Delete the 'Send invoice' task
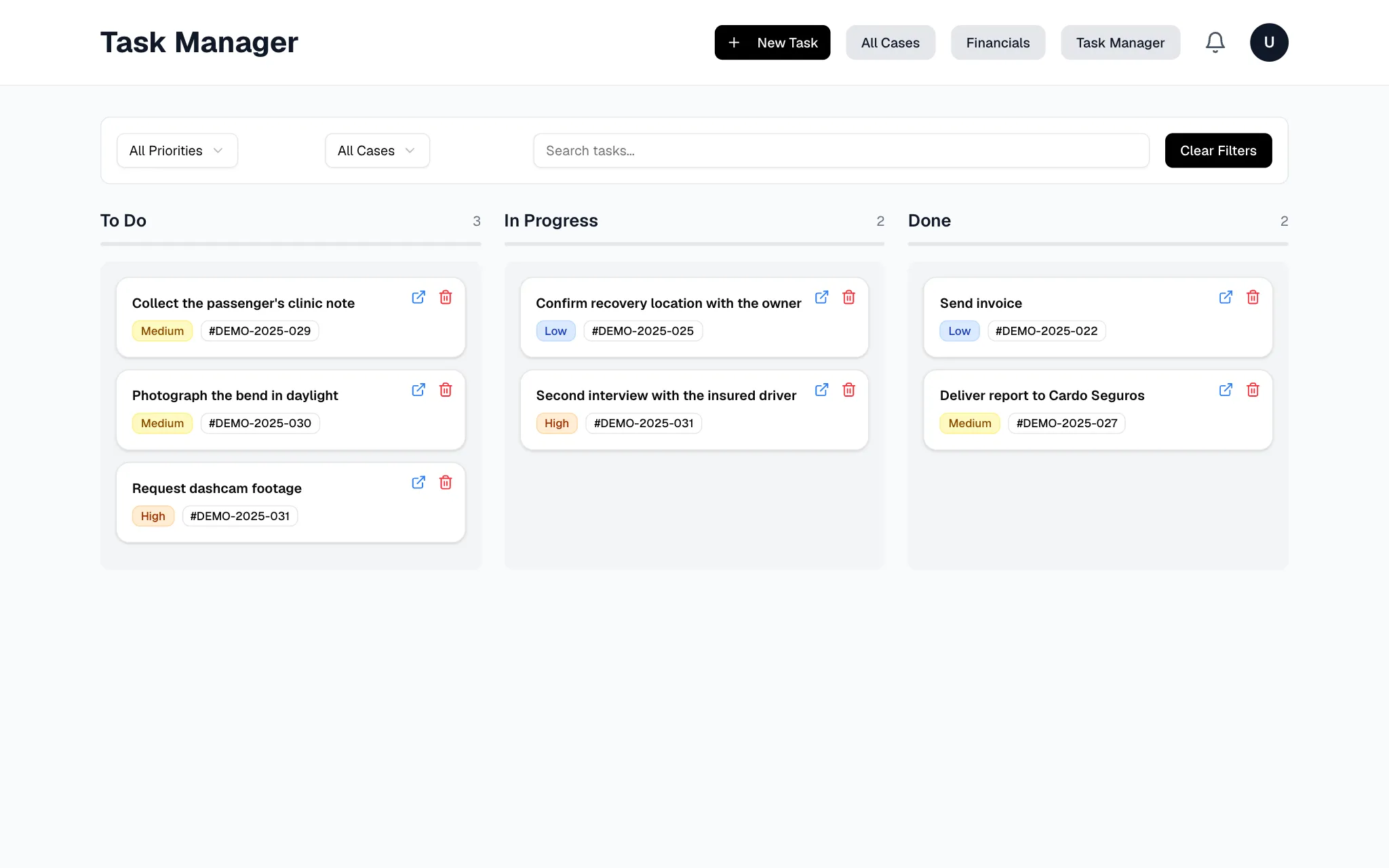 (x=1253, y=297)
